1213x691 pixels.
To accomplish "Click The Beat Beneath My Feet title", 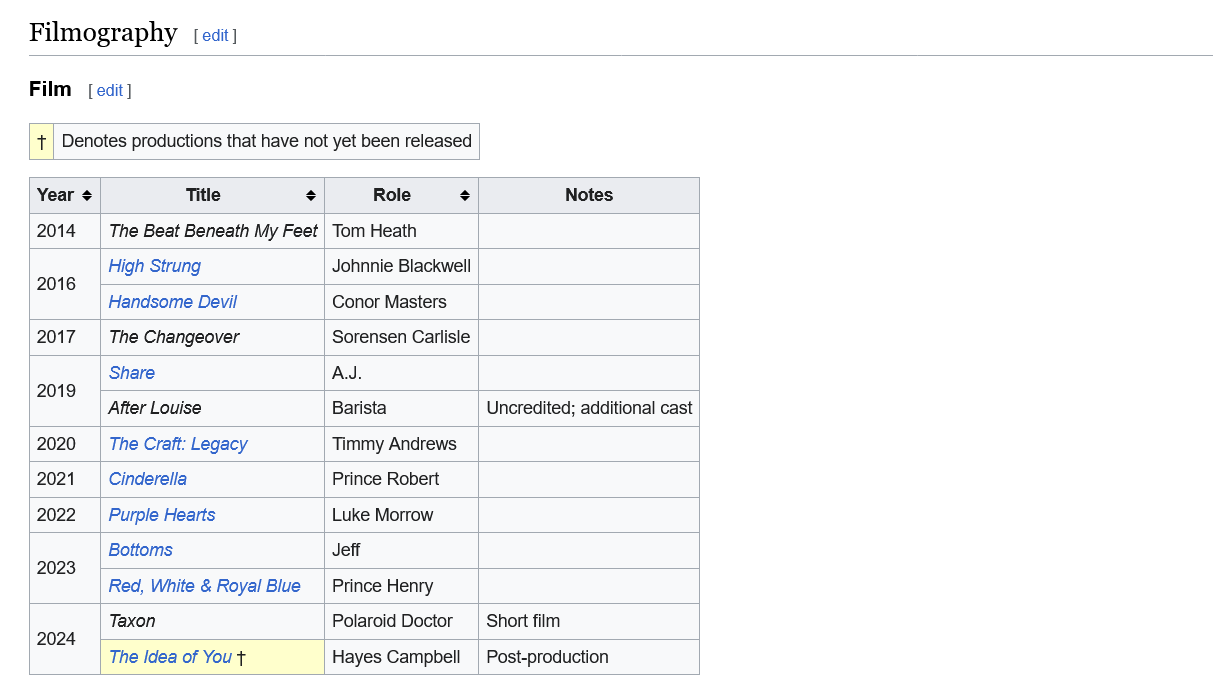I will (x=212, y=231).
